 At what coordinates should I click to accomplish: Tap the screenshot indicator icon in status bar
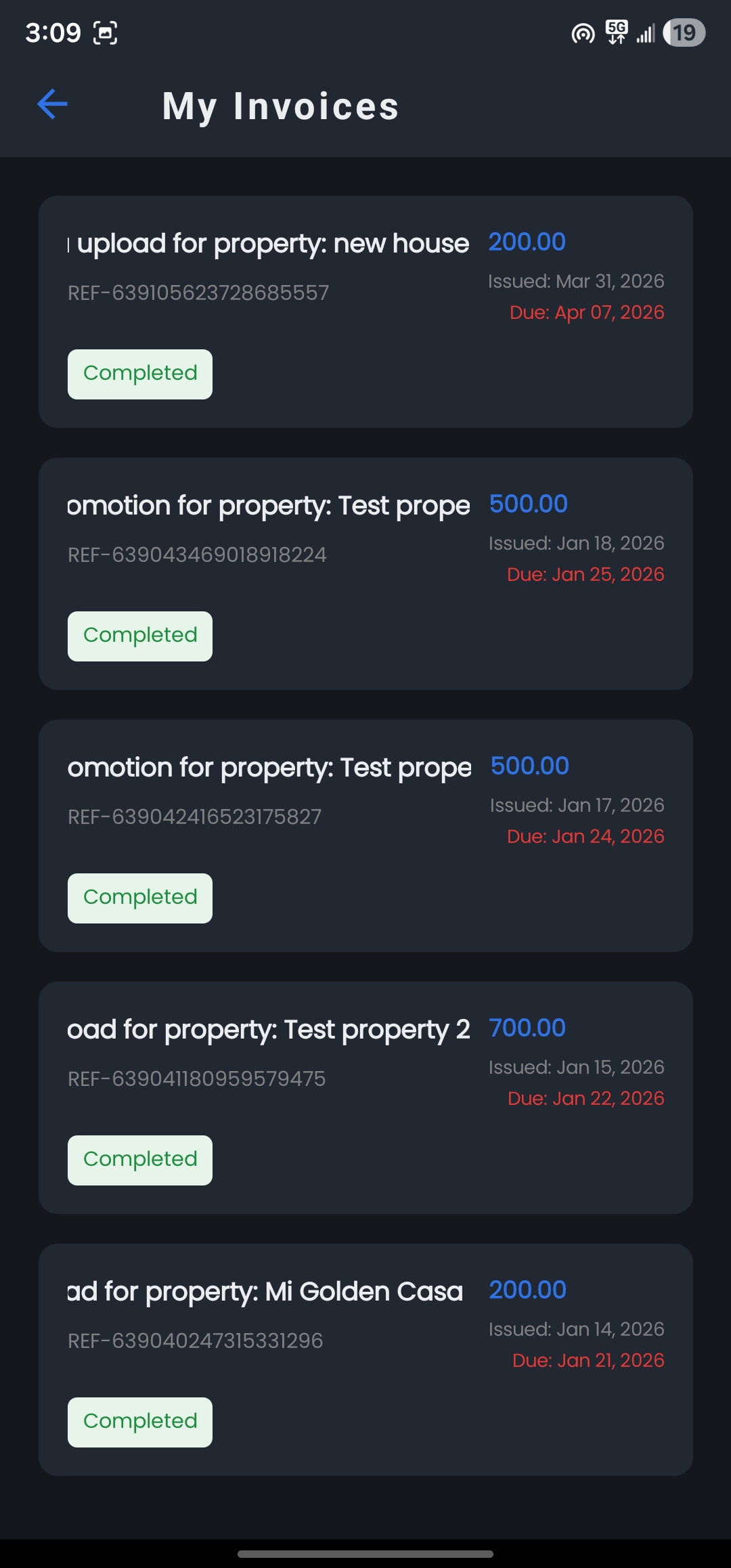105,32
